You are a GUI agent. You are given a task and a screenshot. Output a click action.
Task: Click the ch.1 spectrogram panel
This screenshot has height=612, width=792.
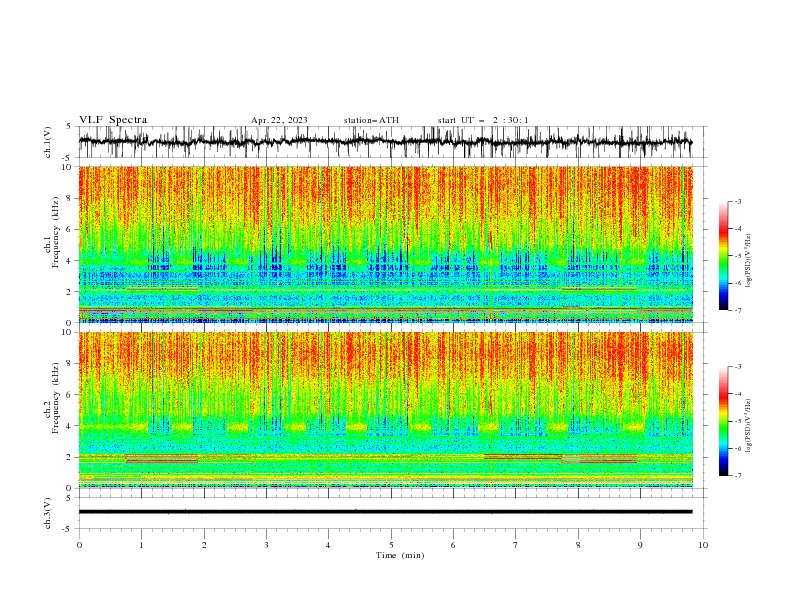(385, 244)
